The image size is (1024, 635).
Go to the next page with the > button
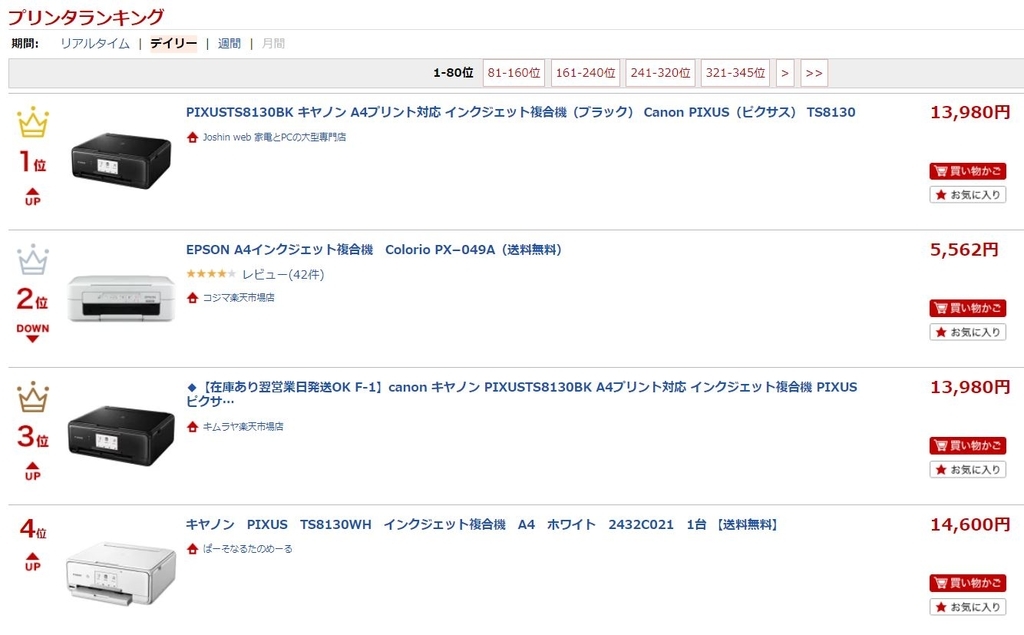(x=785, y=73)
